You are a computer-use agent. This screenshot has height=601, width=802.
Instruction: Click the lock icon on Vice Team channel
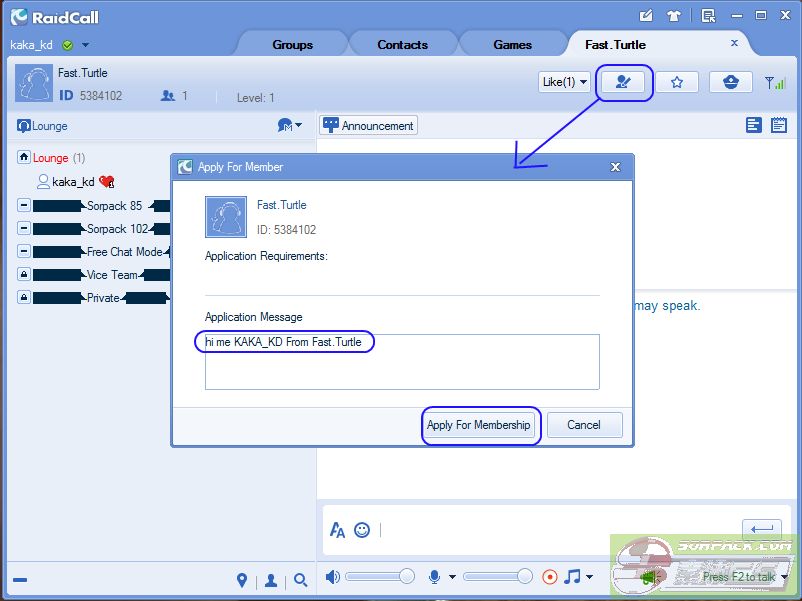tap(24, 274)
